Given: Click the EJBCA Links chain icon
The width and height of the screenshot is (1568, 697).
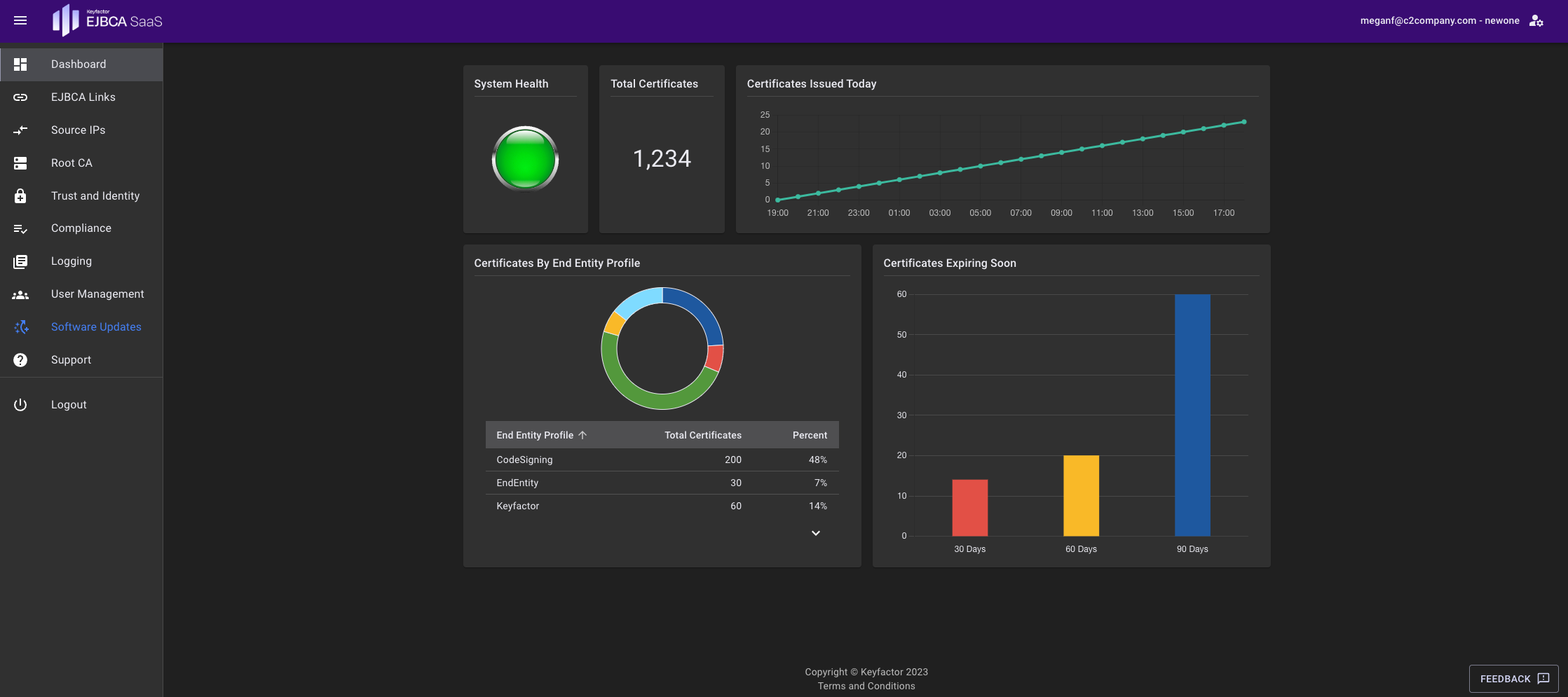Looking at the screenshot, I should (x=20, y=97).
